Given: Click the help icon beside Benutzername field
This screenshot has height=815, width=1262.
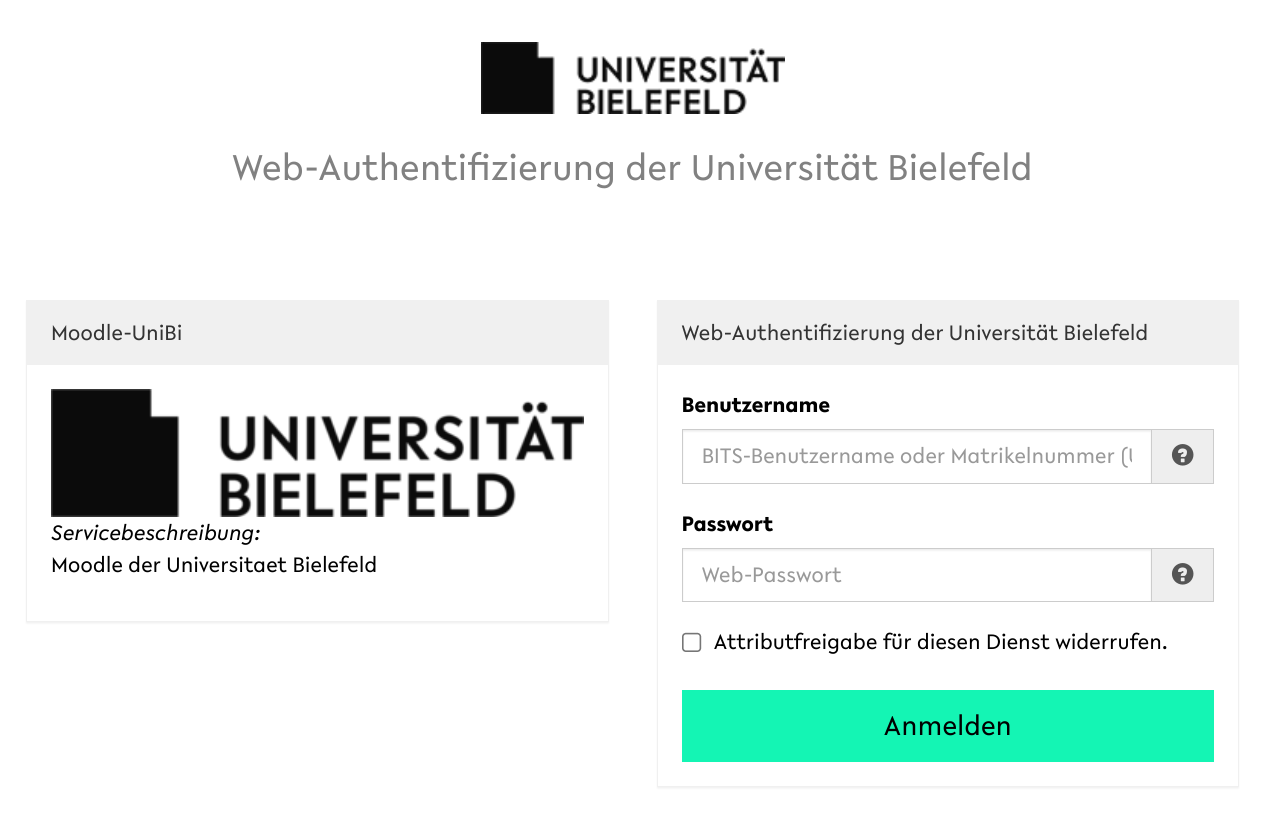Looking at the screenshot, I should [1182, 456].
